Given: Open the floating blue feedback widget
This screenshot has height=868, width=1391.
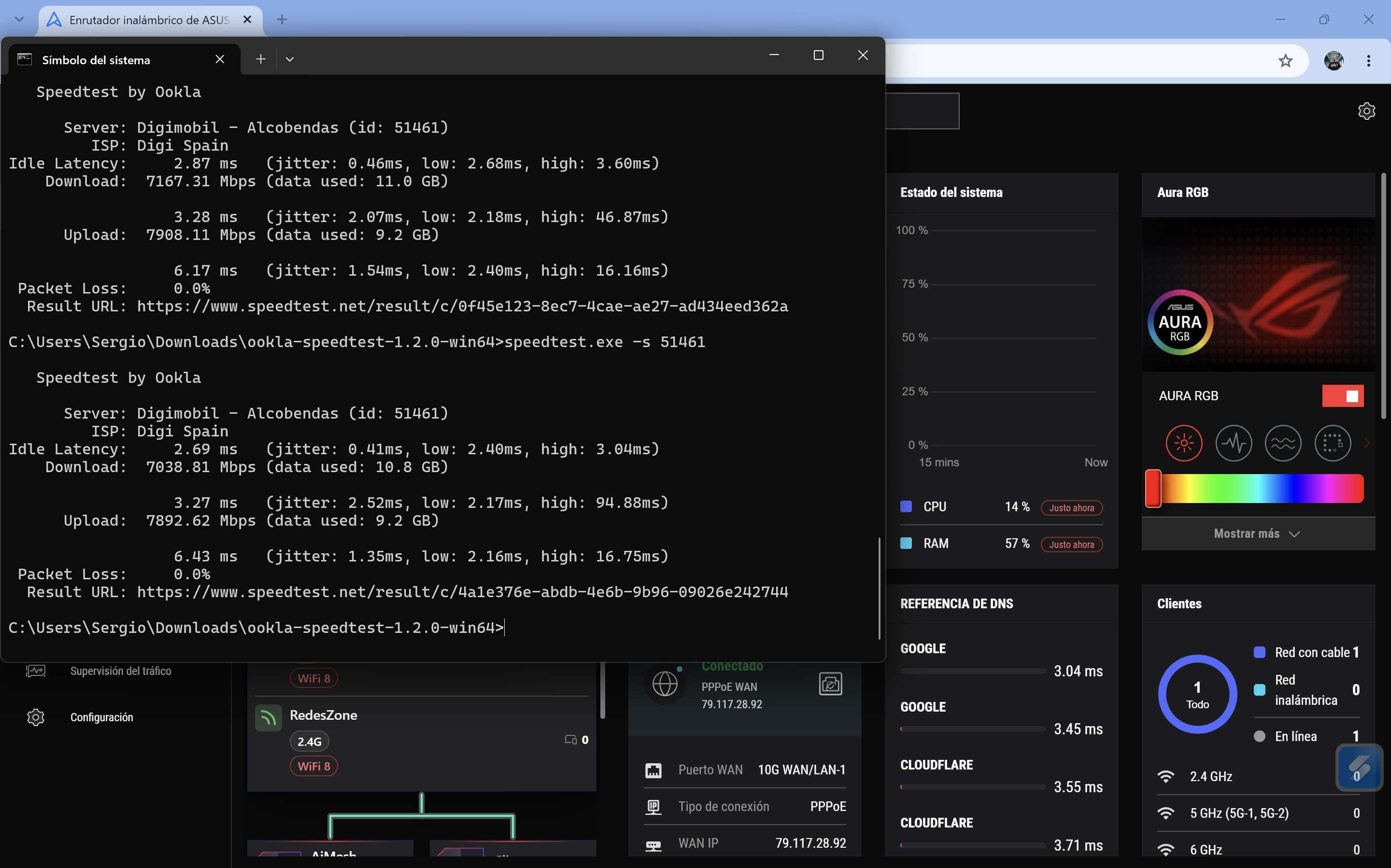Looking at the screenshot, I should [1359, 768].
